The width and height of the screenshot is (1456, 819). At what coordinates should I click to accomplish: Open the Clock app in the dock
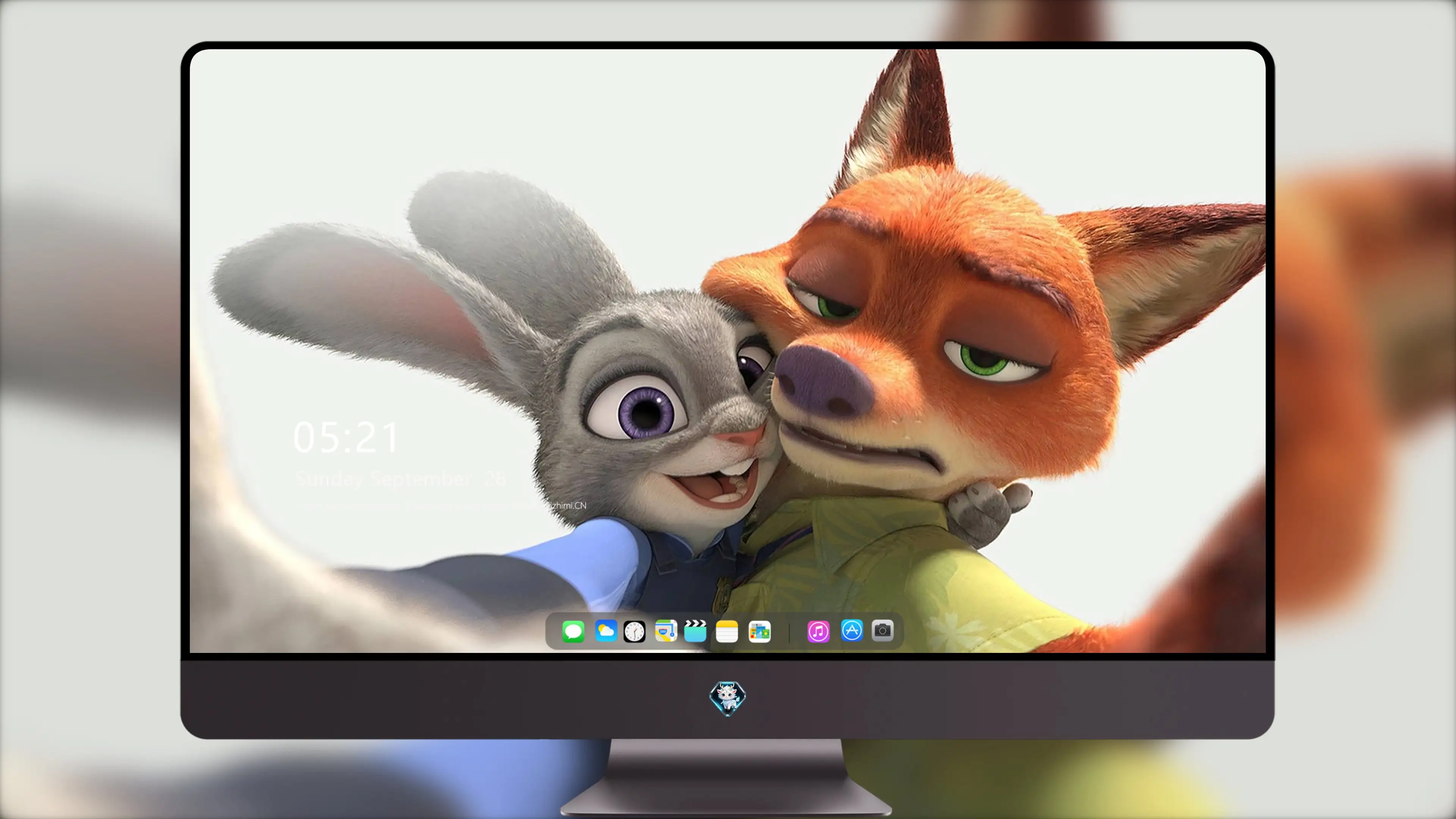[x=634, y=631]
